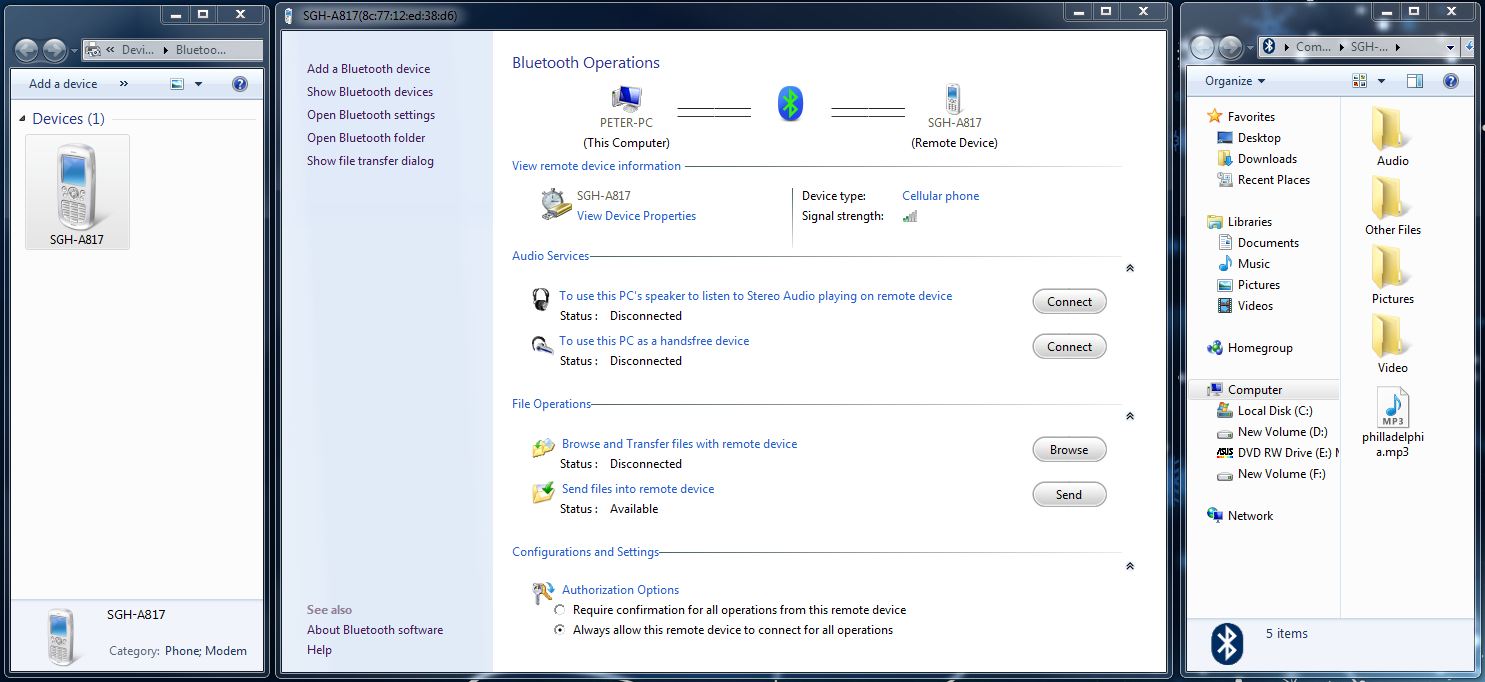Click the Help link under See also
This screenshot has width=1485, height=682.
coord(319,650)
